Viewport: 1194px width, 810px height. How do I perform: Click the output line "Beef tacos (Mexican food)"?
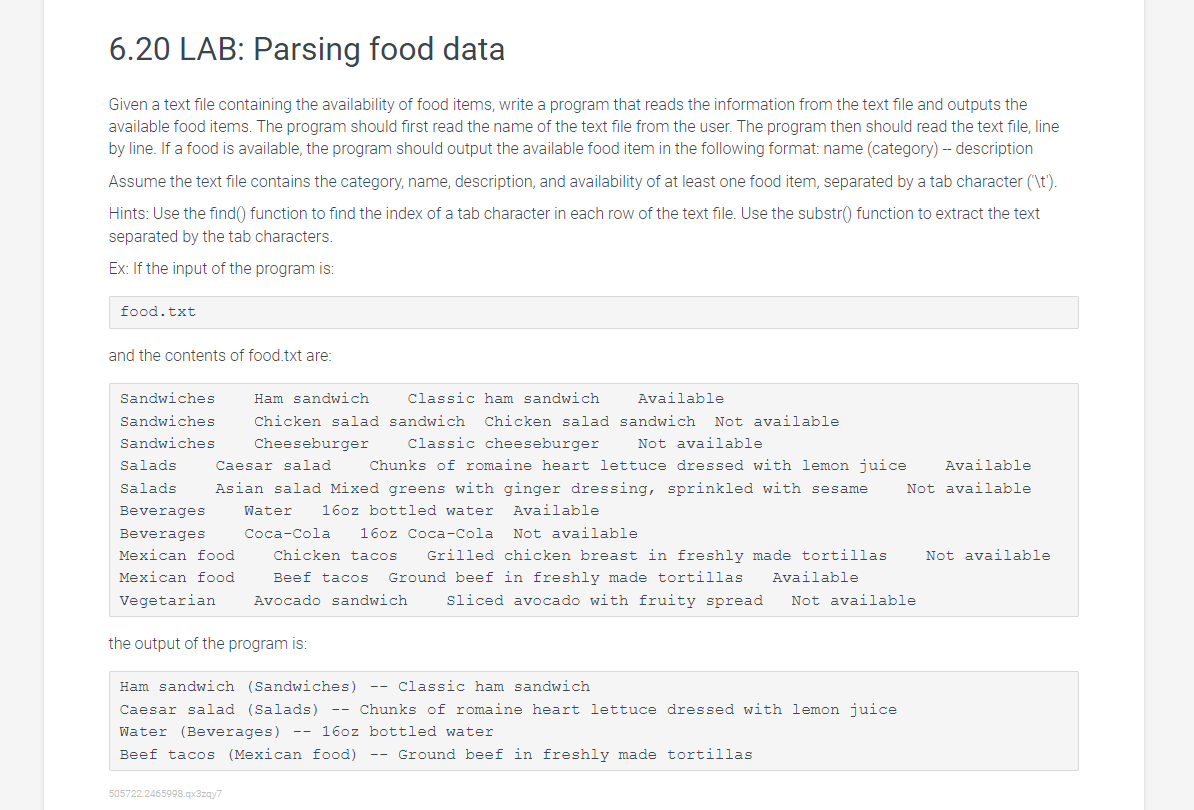pyautogui.click(x=436, y=755)
